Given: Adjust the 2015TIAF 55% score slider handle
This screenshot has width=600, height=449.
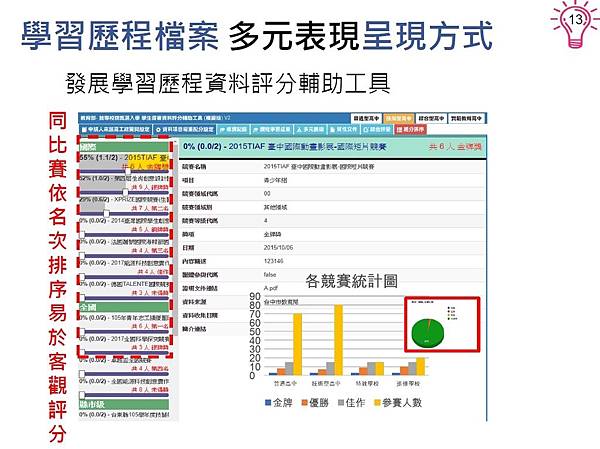Looking at the screenshot, I should (128, 171).
